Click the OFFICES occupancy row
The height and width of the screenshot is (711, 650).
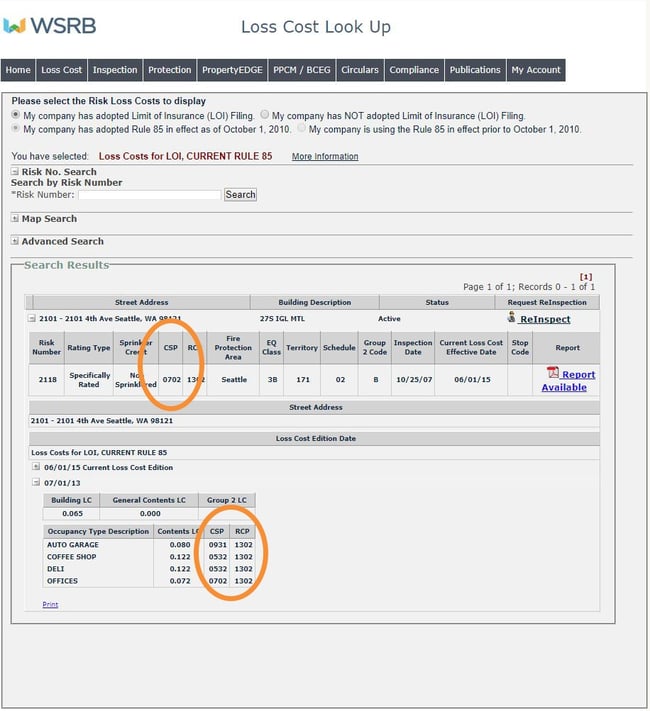pos(149,581)
